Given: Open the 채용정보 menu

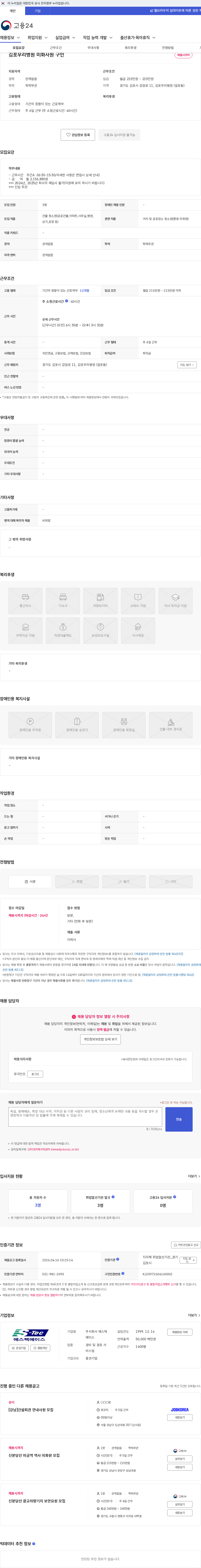Looking at the screenshot, I should tap(10, 38).
